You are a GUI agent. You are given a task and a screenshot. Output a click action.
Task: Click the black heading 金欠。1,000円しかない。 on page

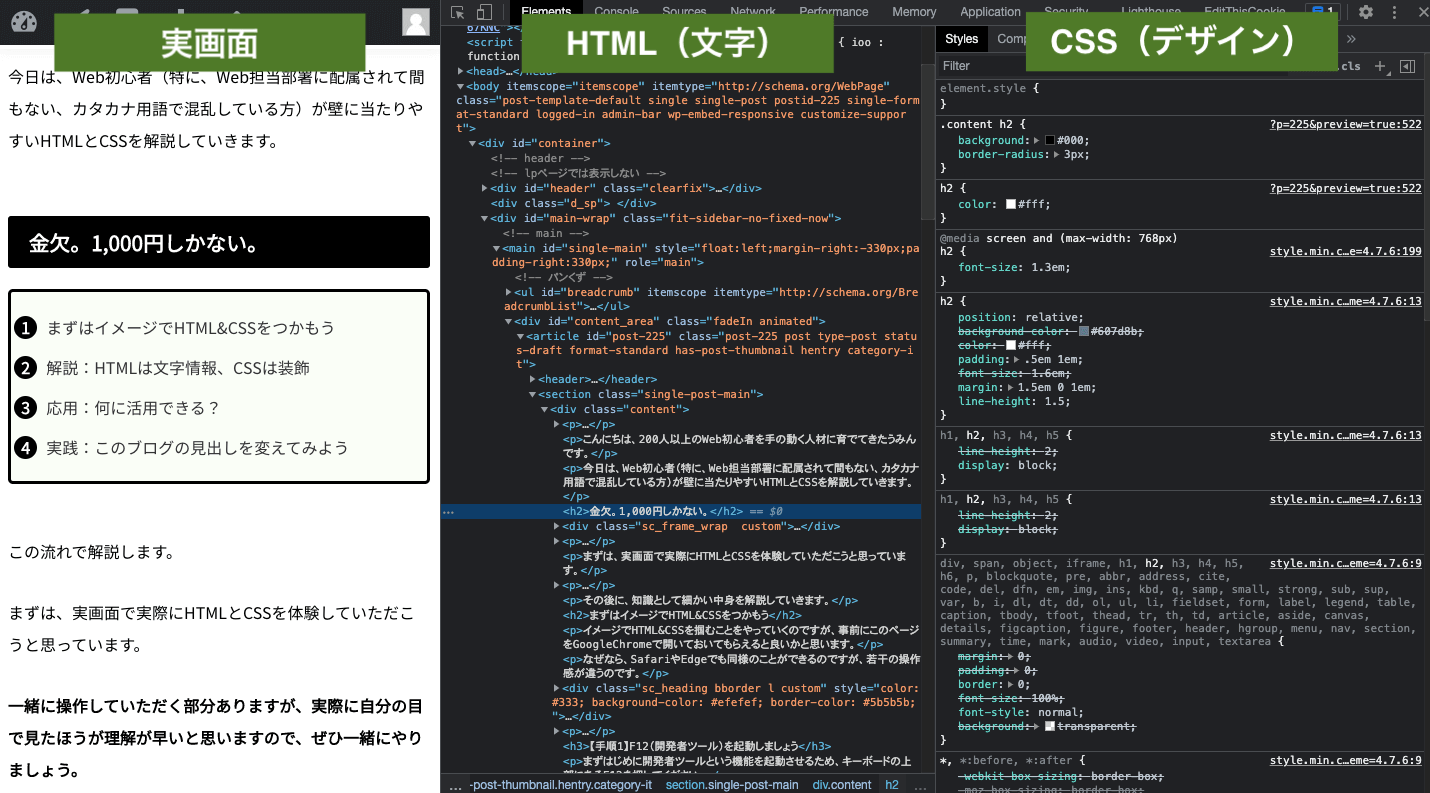tap(219, 242)
